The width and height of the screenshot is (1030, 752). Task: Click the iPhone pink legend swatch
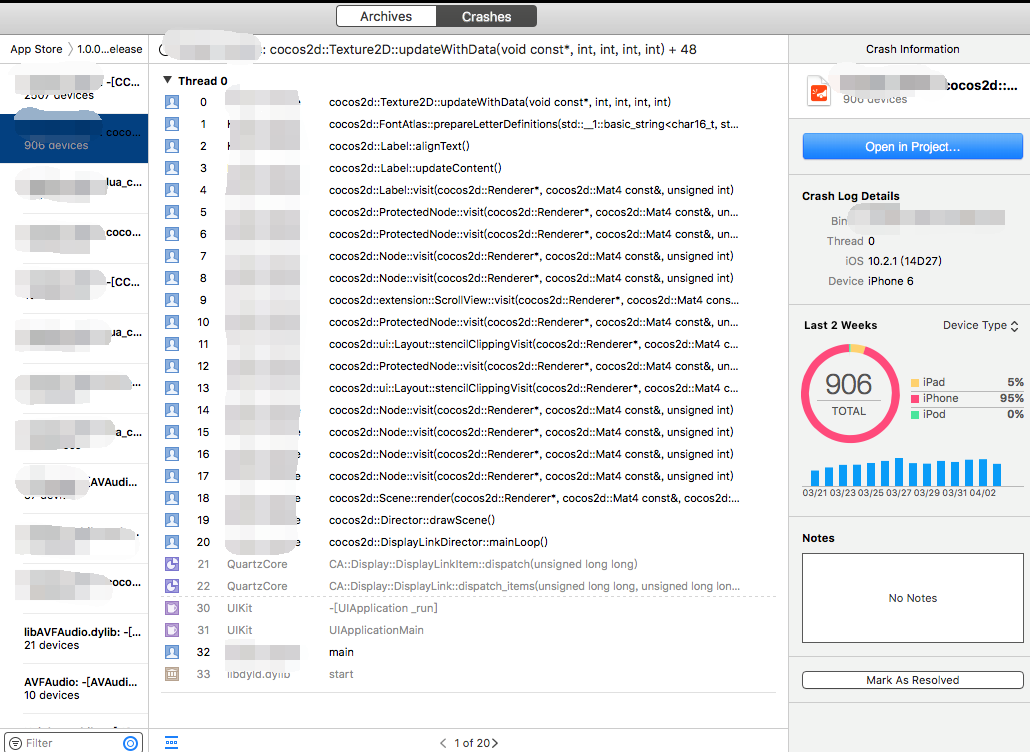point(914,398)
